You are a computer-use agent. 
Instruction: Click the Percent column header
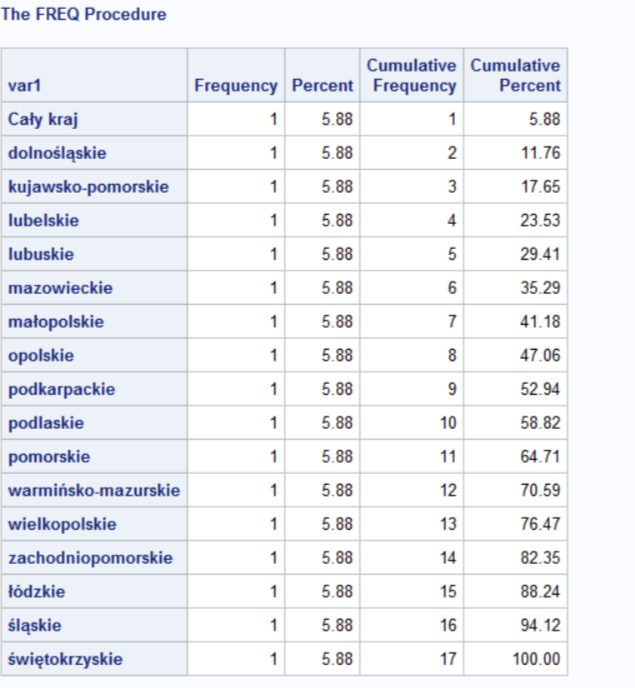coord(322,86)
